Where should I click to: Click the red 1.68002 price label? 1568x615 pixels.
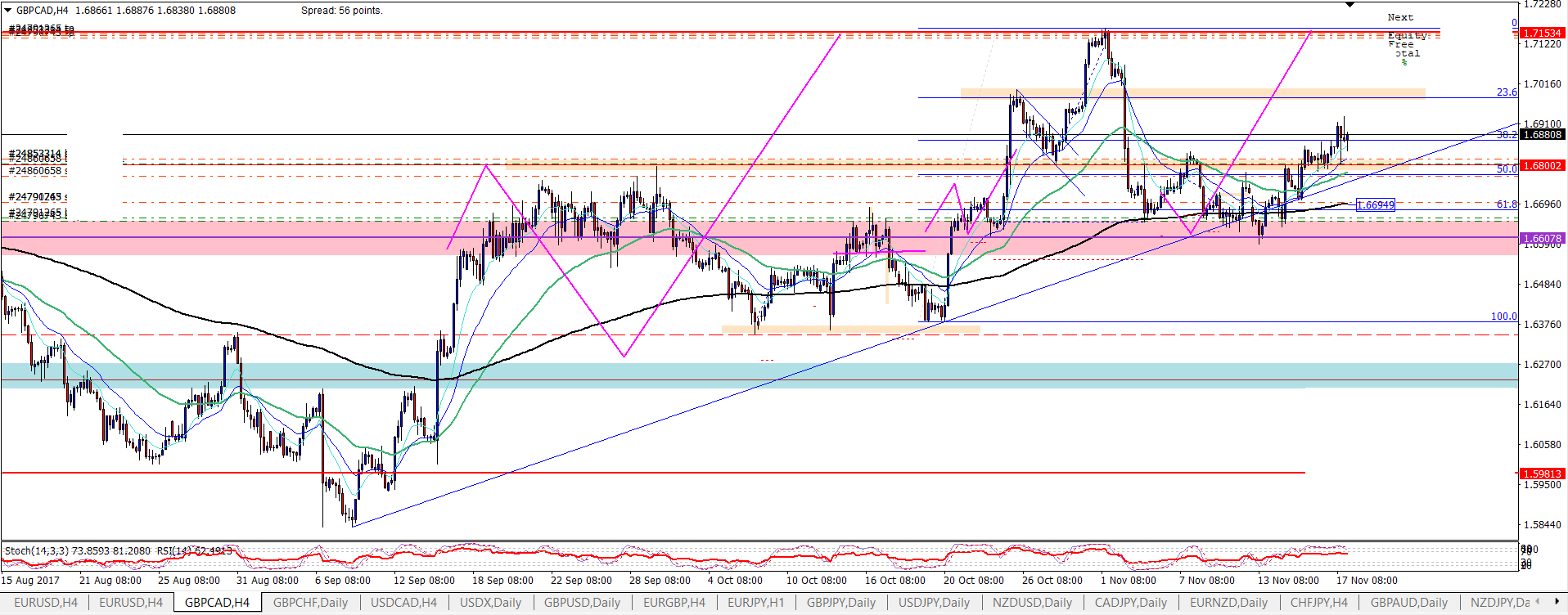pyautogui.click(x=1543, y=165)
